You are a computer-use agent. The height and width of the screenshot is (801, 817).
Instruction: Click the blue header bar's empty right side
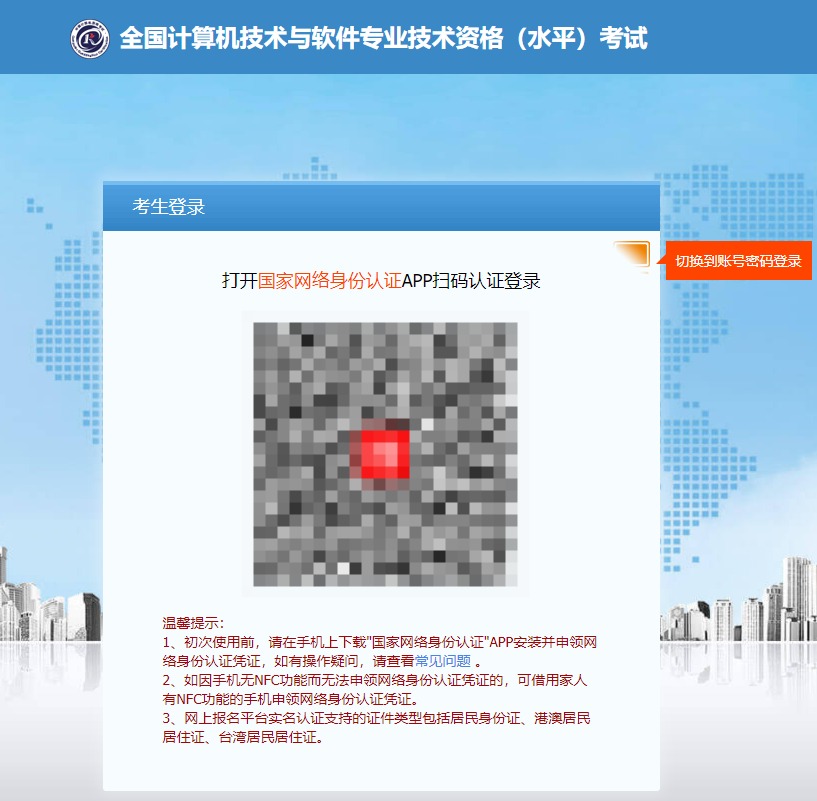740,38
